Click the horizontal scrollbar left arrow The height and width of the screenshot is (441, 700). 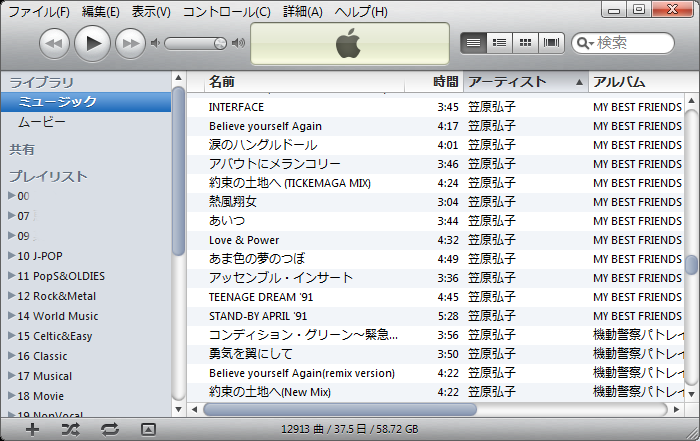coord(194,409)
